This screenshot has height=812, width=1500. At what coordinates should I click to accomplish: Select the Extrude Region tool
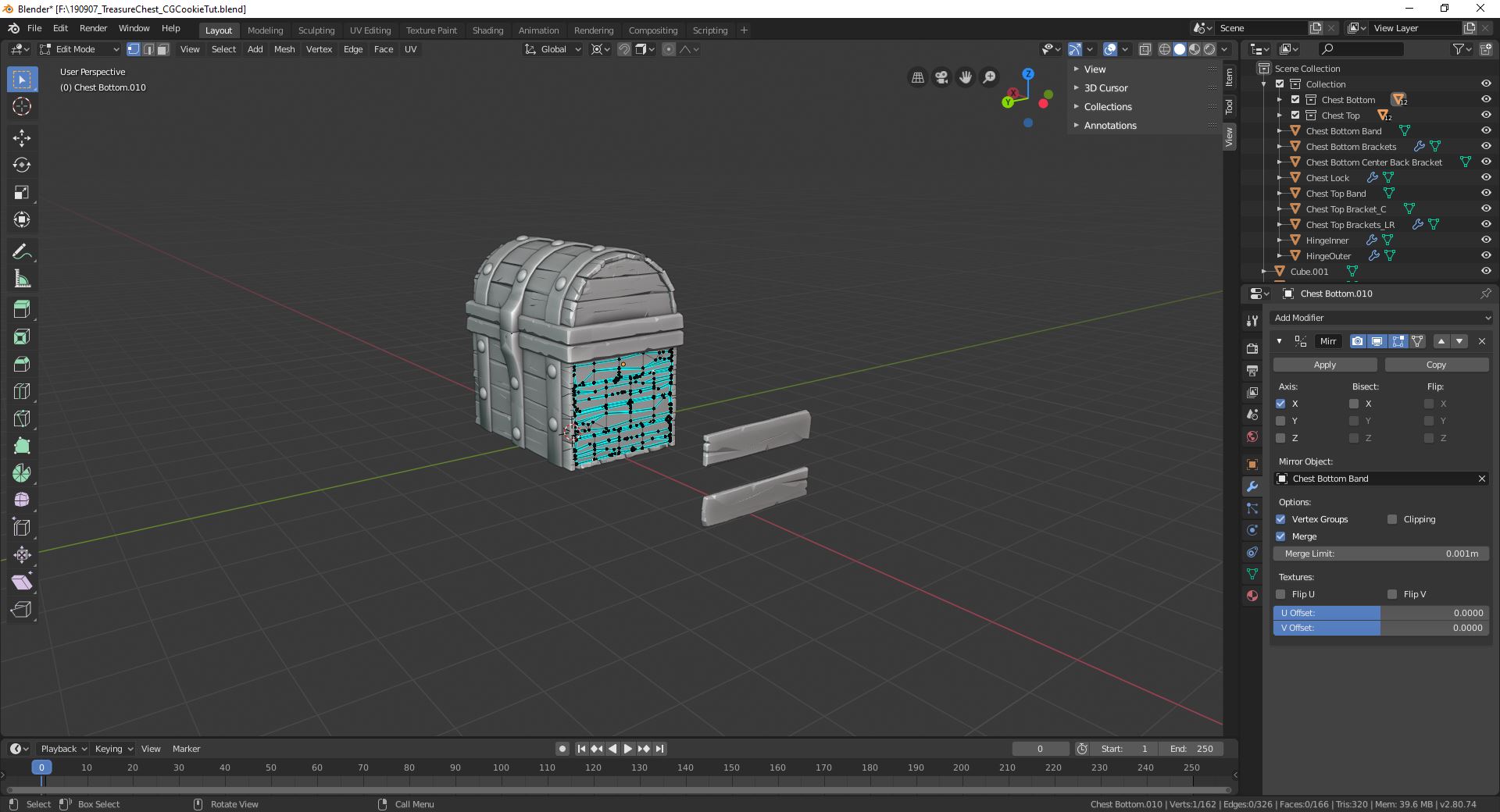[22, 309]
